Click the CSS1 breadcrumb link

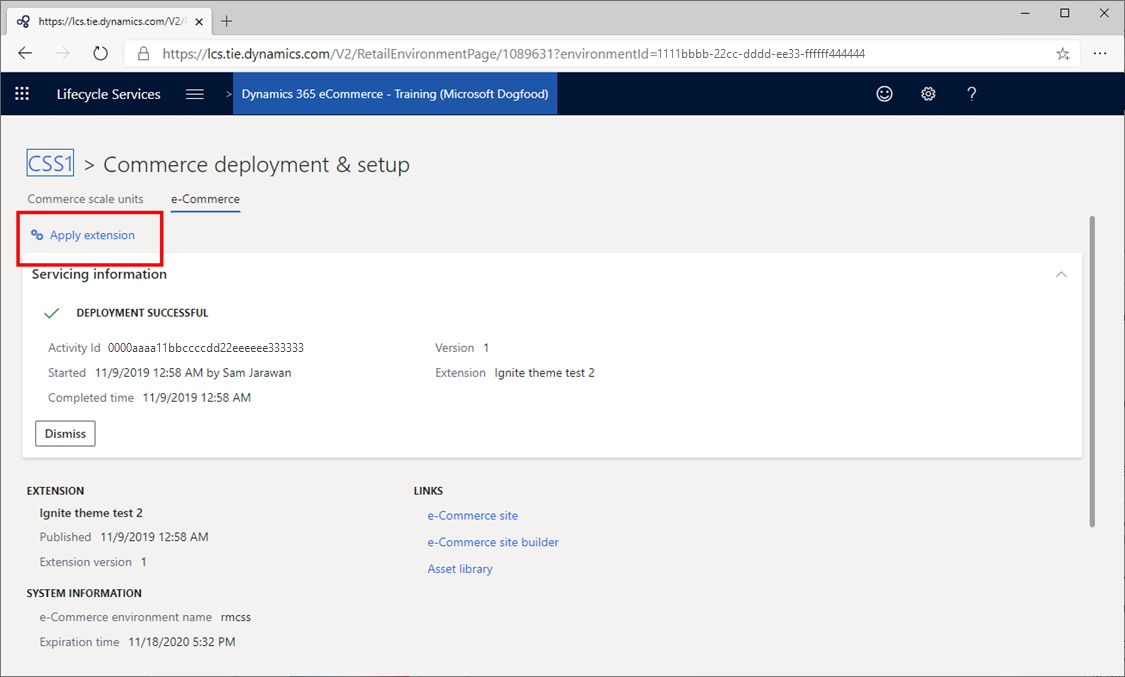click(50, 162)
